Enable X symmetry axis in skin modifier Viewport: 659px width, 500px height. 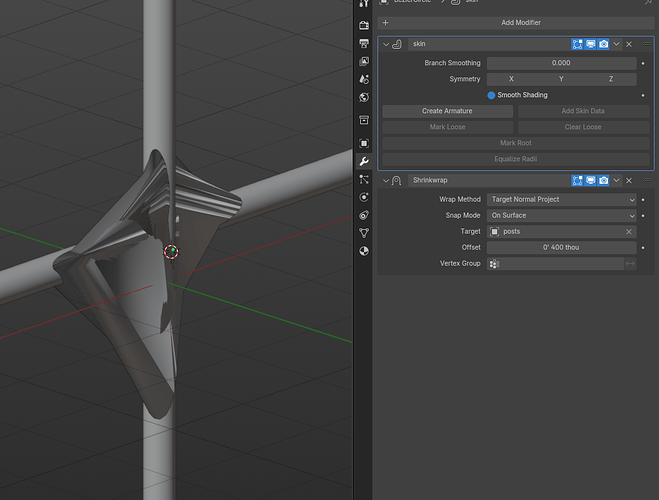511,79
